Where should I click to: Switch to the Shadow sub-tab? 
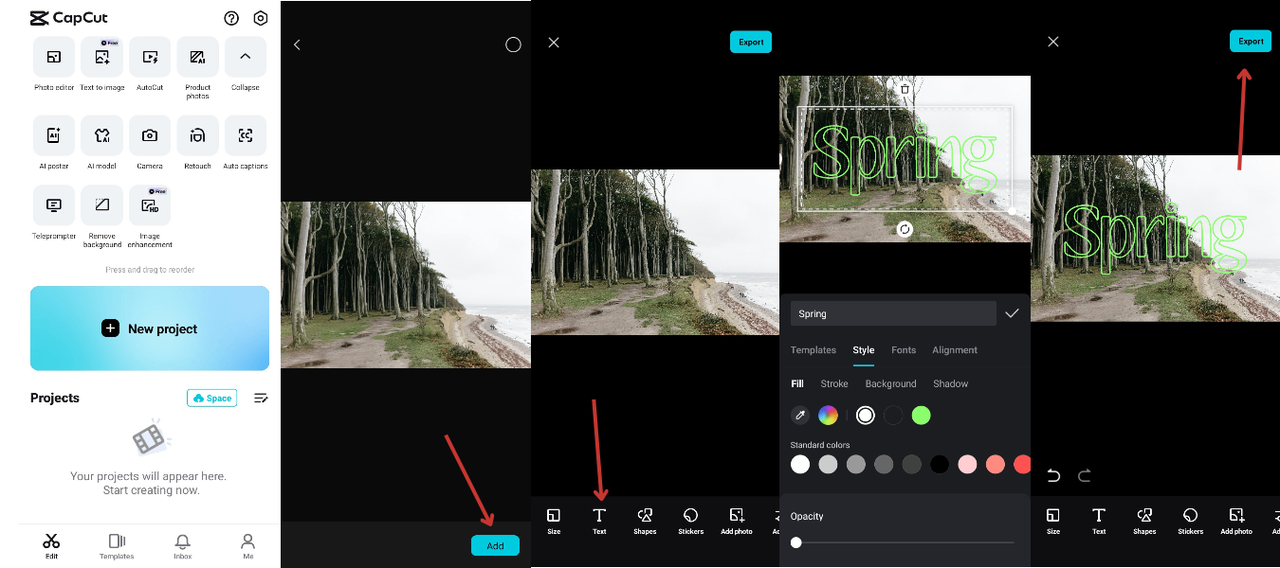pyautogui.click(x=951, y=384)
